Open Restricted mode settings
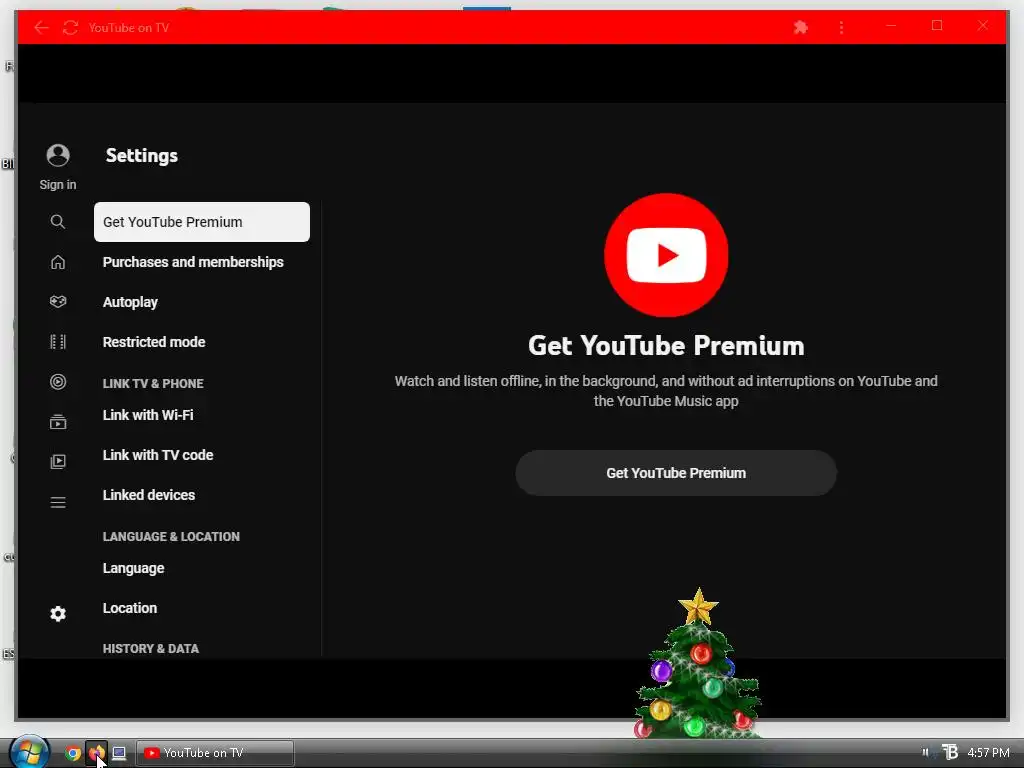Screen dimensions: 1024x768 click(x=153, y=342)
